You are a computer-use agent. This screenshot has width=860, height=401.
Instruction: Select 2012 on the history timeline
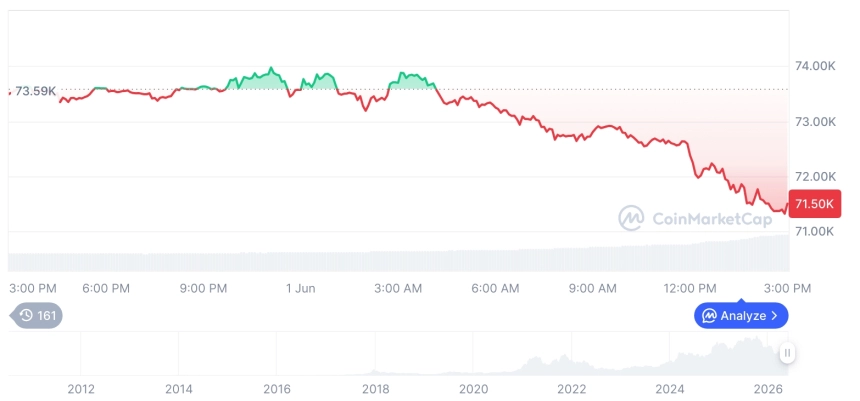[x=81, y=389]
